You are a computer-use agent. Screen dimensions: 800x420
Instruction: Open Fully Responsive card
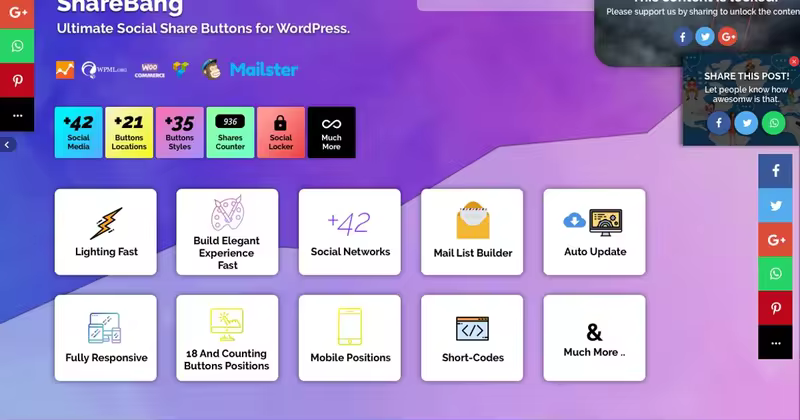[106, 338]
